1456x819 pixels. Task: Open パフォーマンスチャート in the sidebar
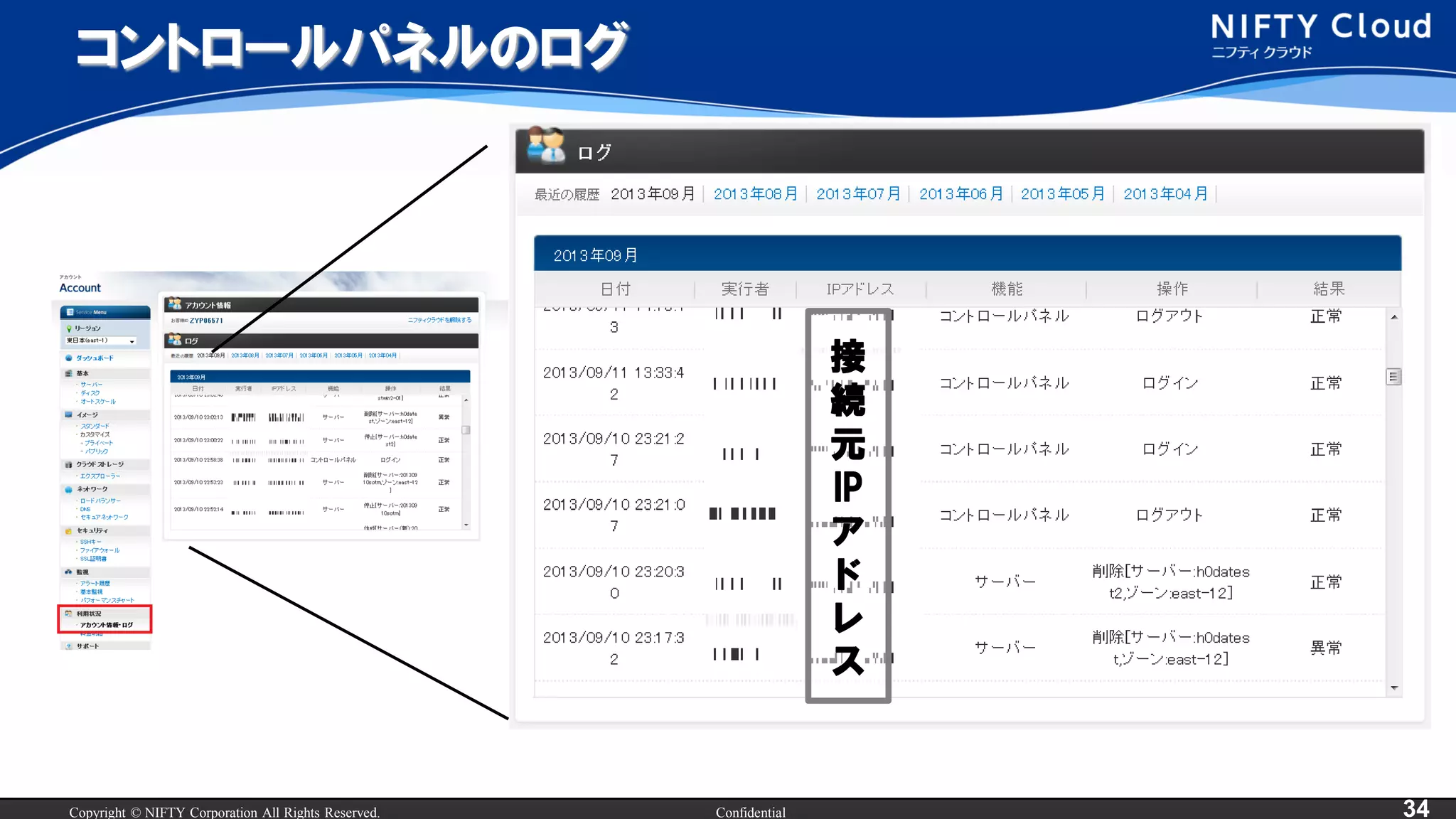pos(107,601)
